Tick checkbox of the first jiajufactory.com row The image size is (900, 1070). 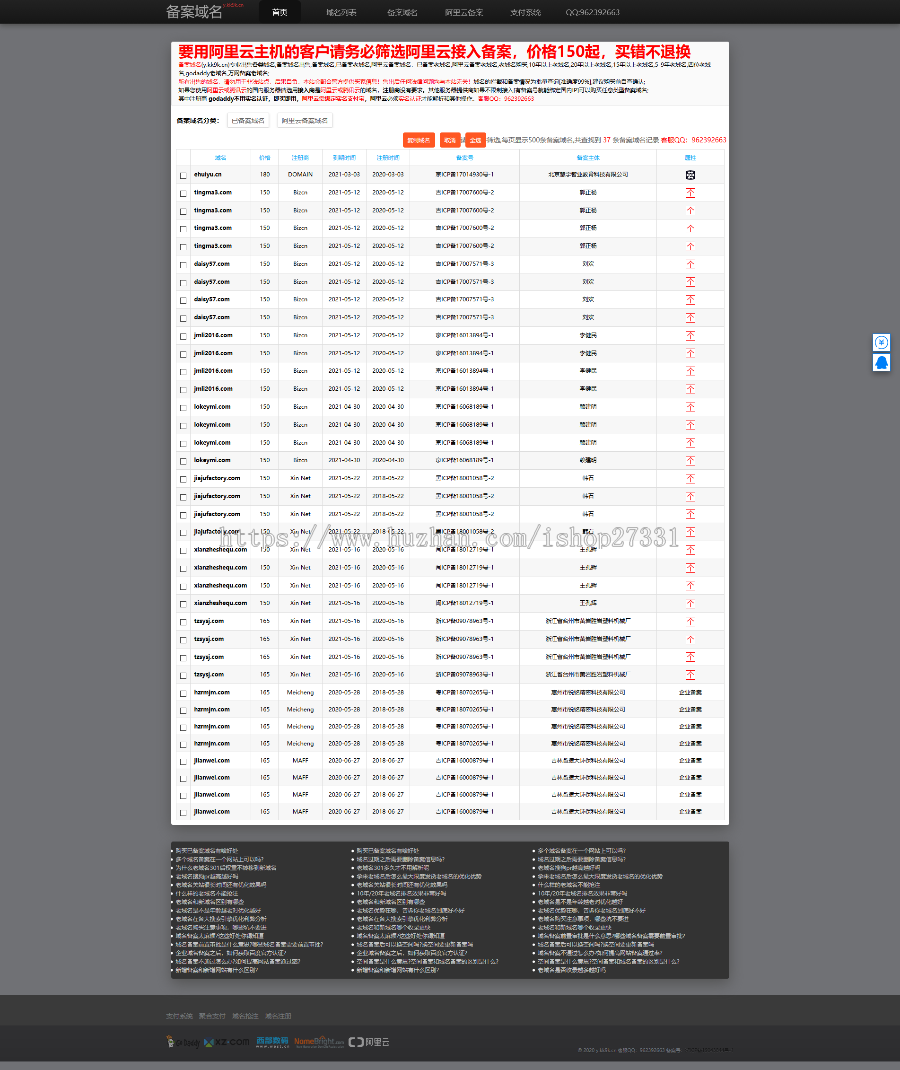183,479
